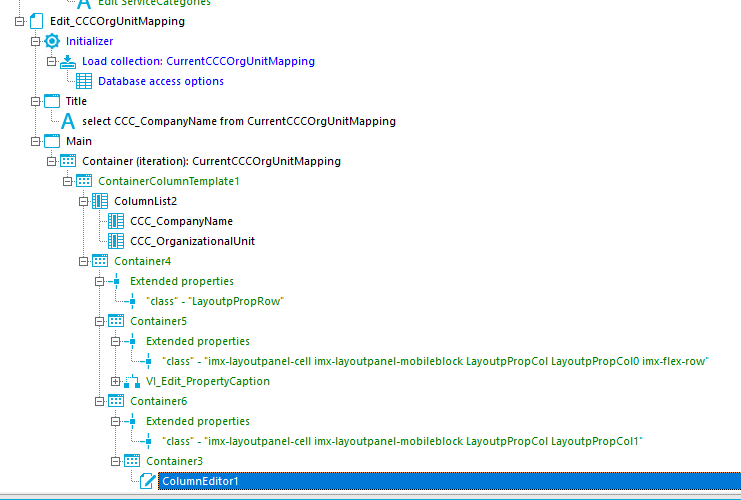This screenshot has width=741, height=500.
Task: Click the Load collection download icon
Action: (x=68, y=61)
